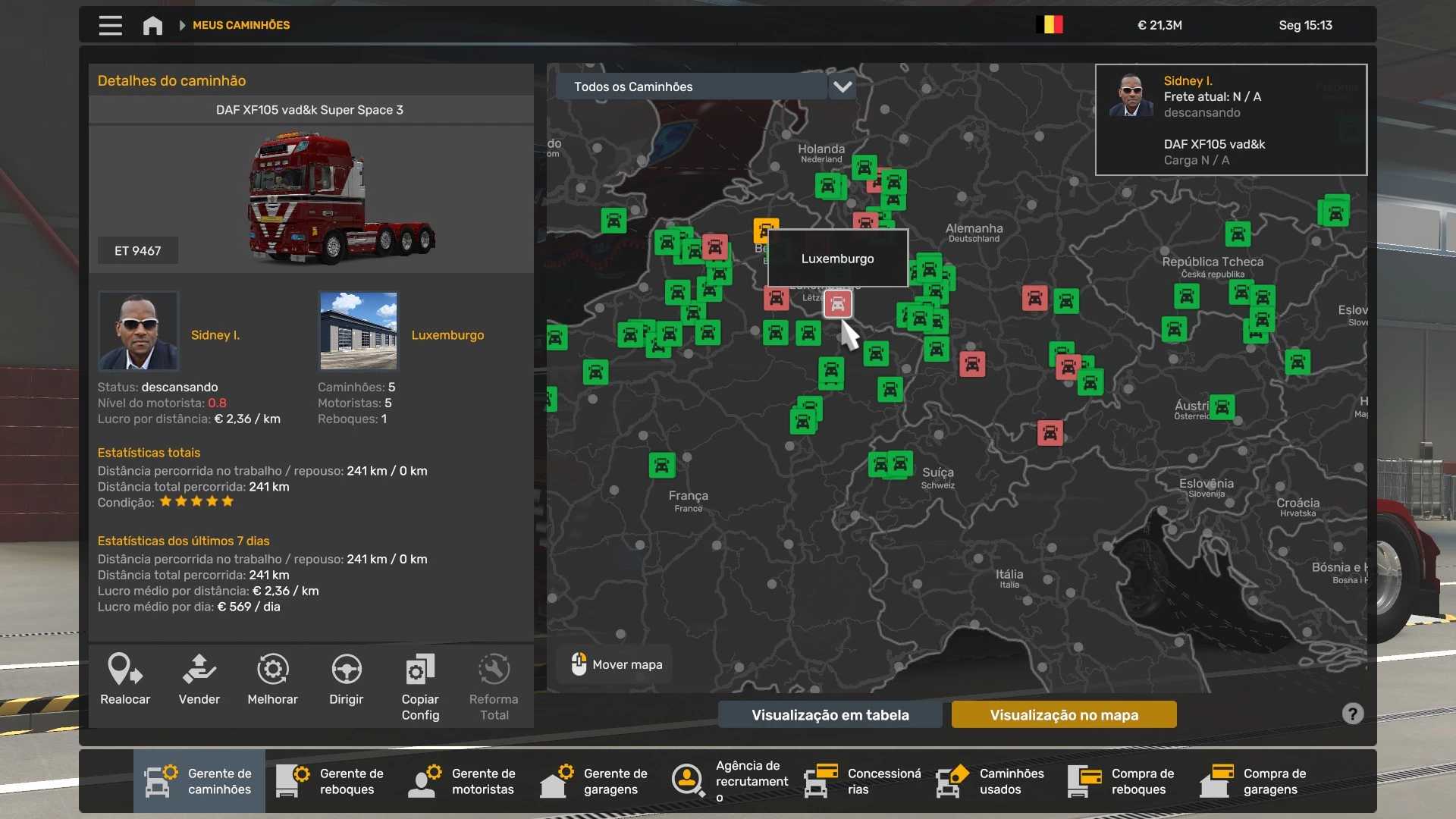This screenshot has width=1456, height=819.
Task: Open the hamburger main menu
Action: tap(110, 25)
